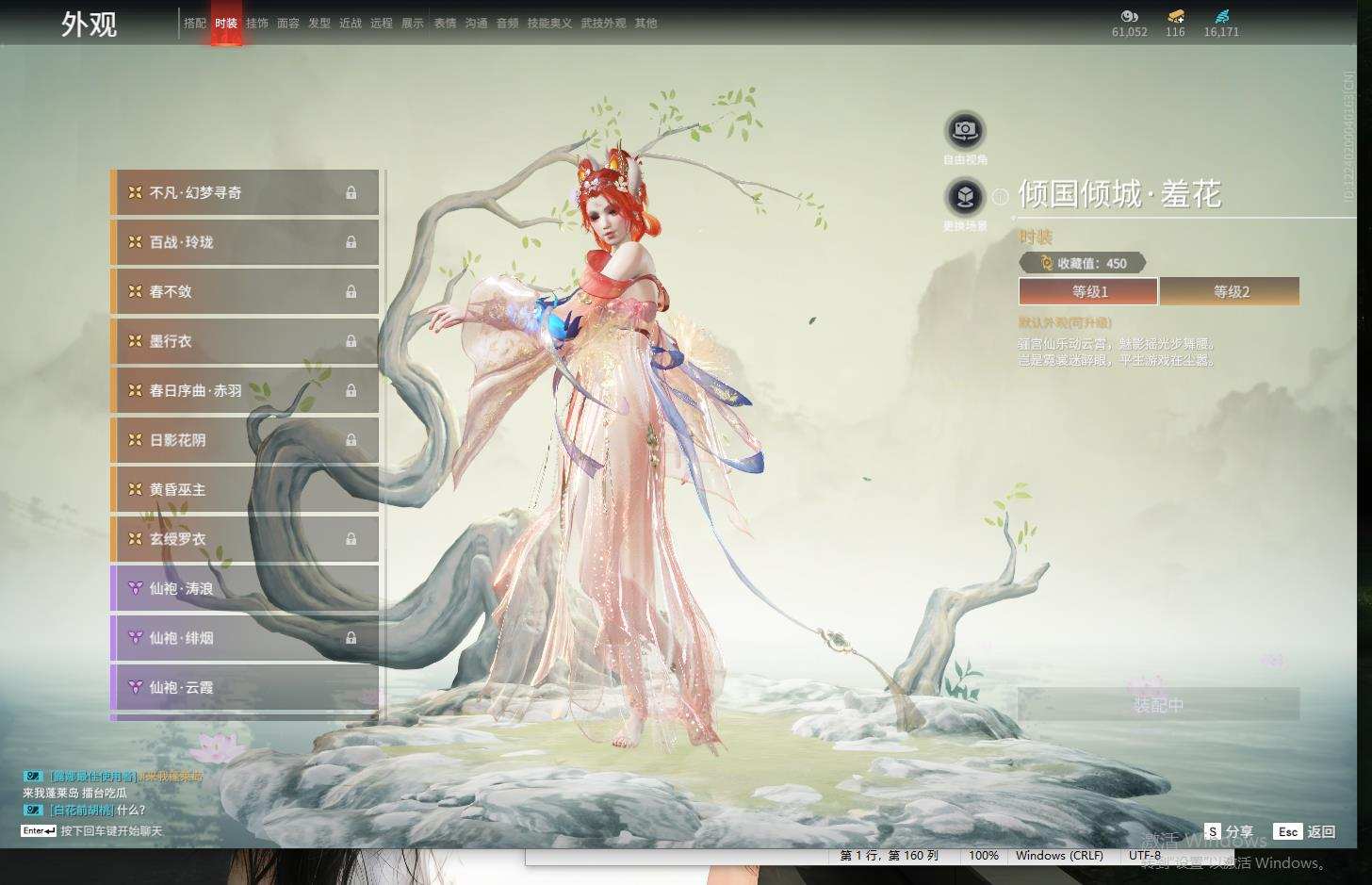This screenshot has width=1372, height=885.
Task: Click the 装配中 equip button
Action: click(1158, 705)
